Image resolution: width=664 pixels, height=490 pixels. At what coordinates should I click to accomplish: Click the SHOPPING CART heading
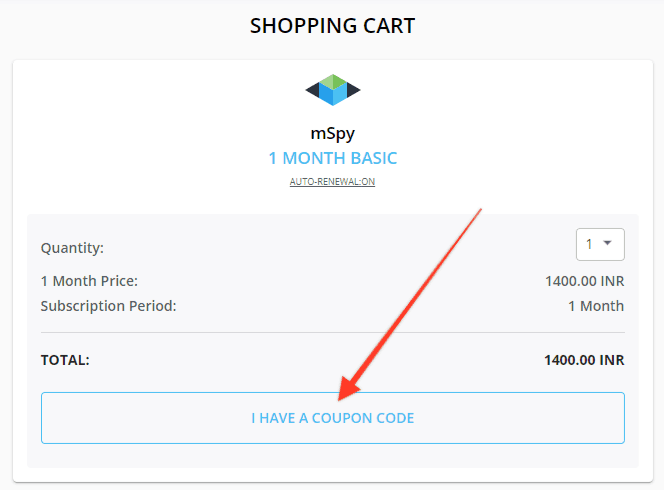pyautogui.click(x=332, y=26)
